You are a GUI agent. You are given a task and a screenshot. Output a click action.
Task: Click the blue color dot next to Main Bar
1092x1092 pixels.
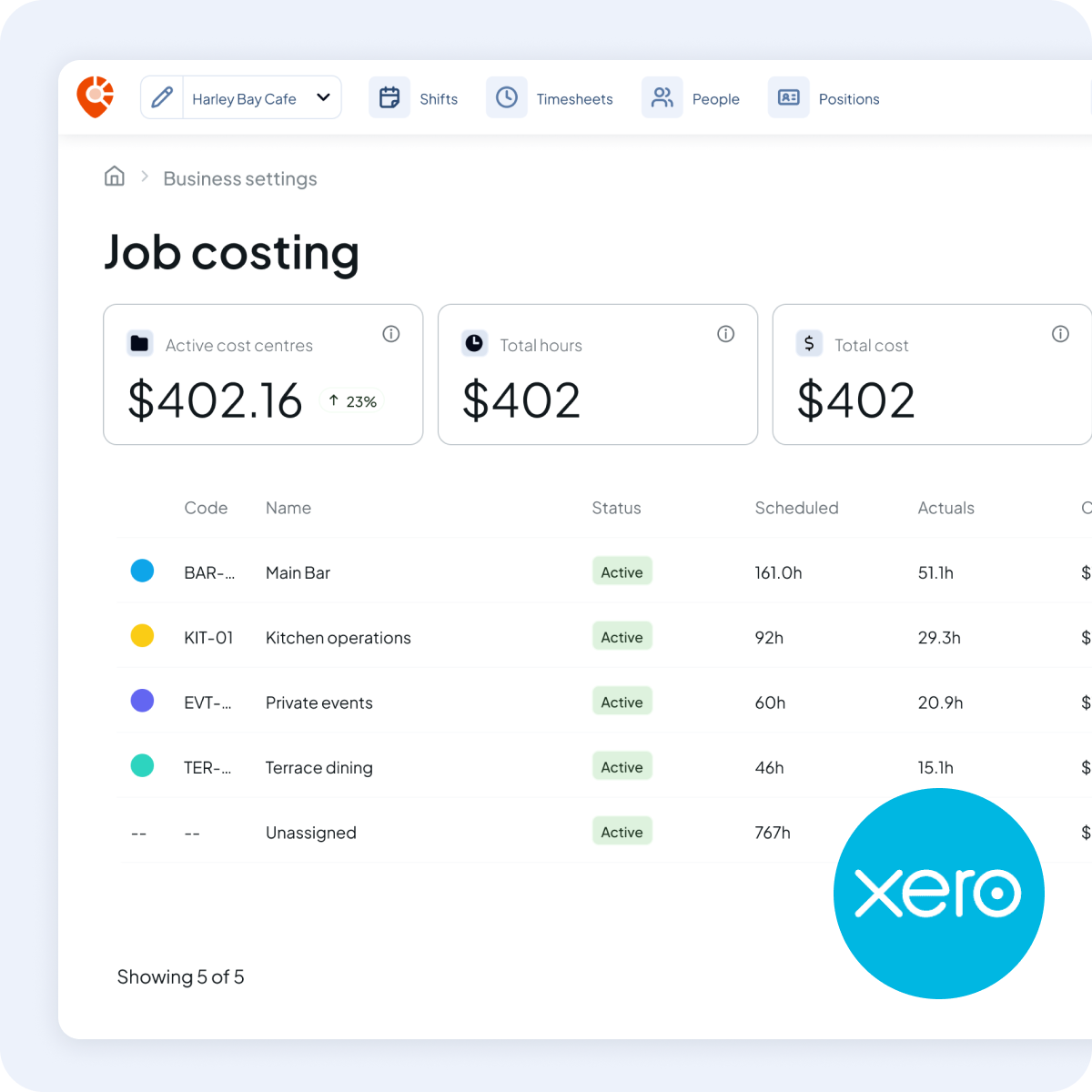pyautogui.click(x=143, y=571)
